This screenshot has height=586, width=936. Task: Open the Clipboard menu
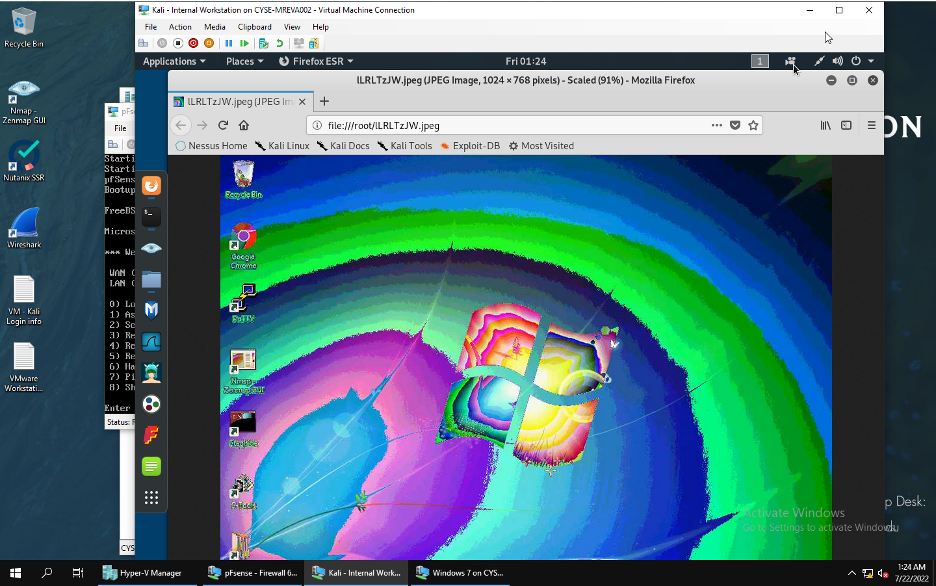point(254,27)
